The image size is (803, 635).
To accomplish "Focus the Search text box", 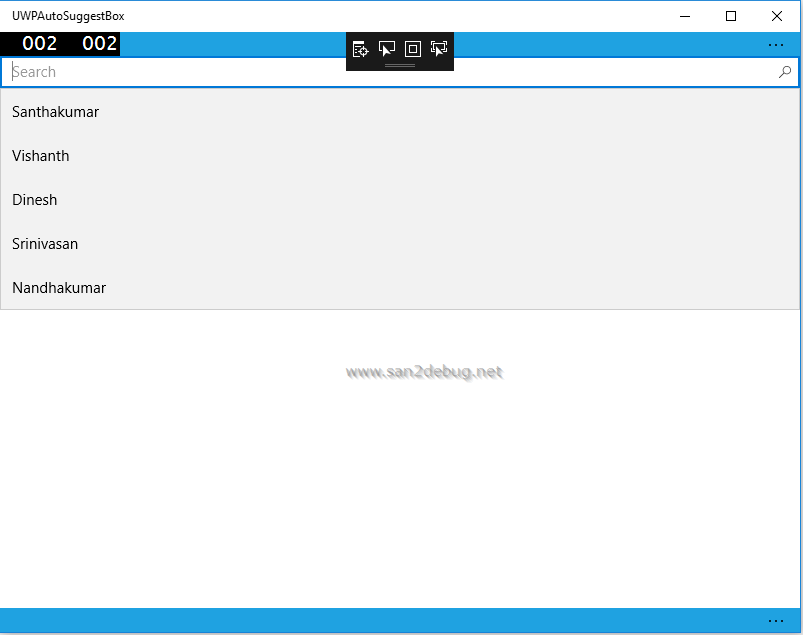I will pyautogui.click(x=399, y=72).
